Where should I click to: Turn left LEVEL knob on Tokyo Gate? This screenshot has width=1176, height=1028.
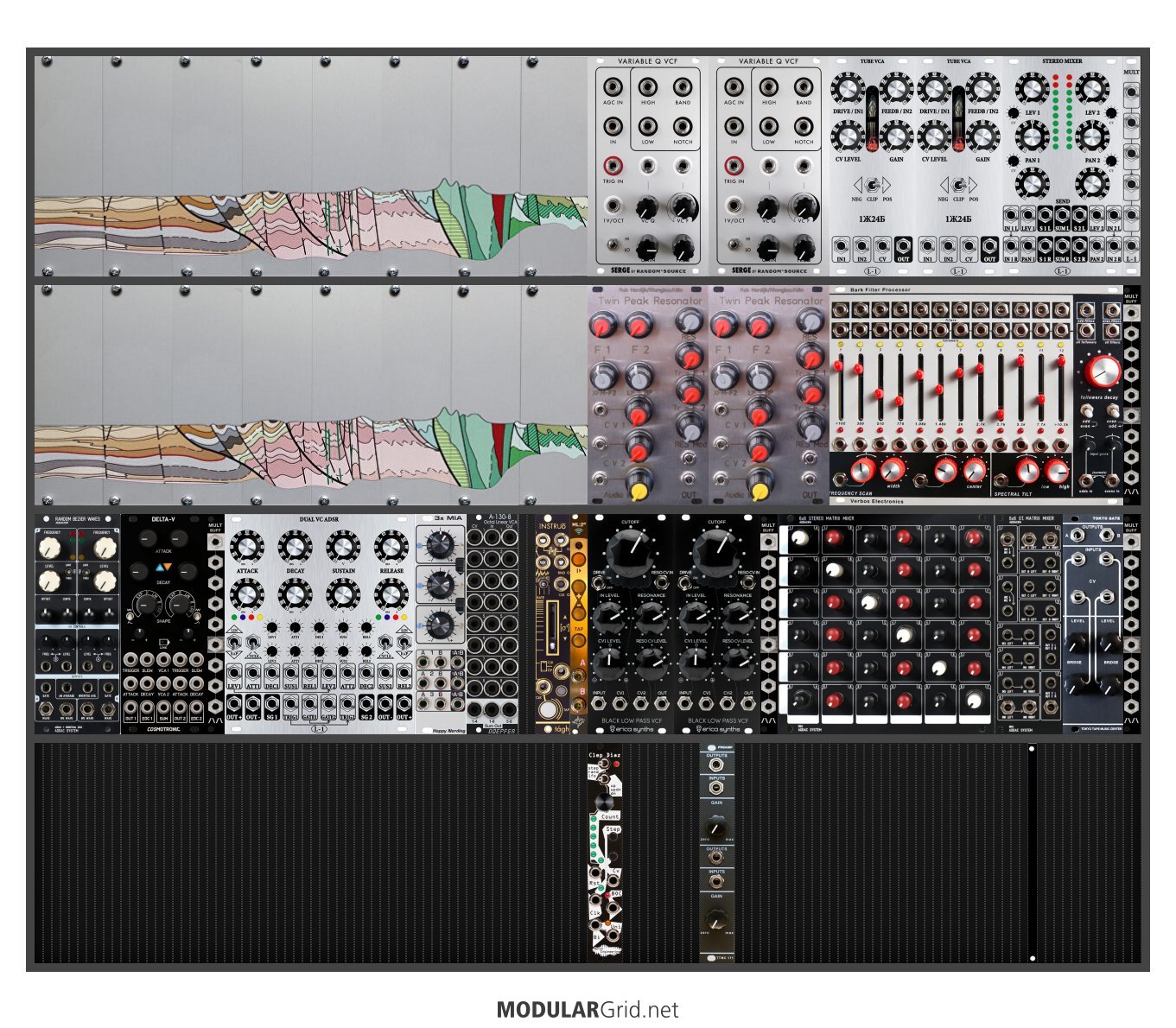point(1077,642)
